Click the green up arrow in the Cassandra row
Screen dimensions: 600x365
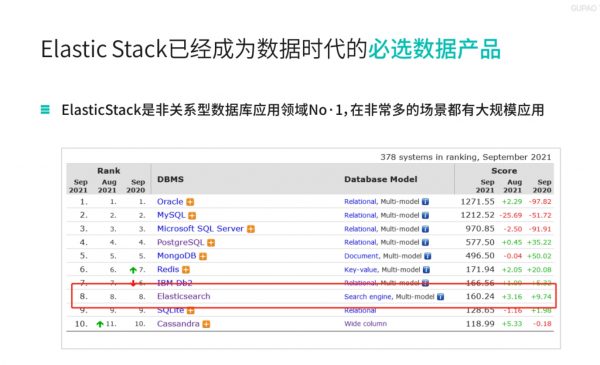point(100,324)
